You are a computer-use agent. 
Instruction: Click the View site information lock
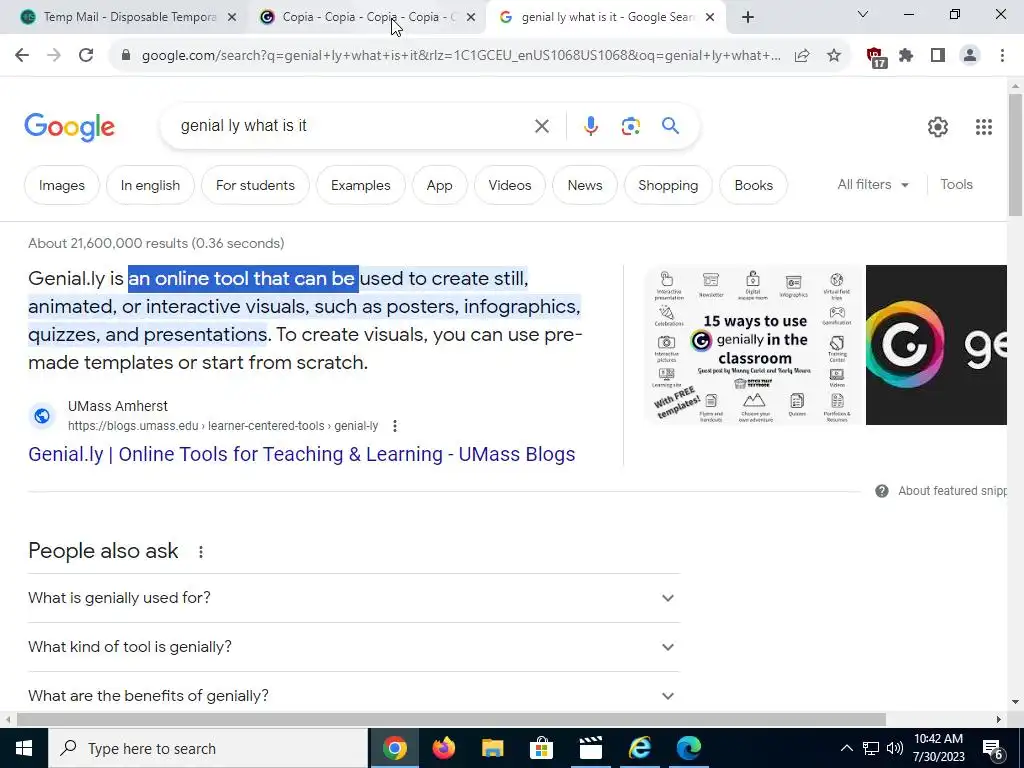126,56
